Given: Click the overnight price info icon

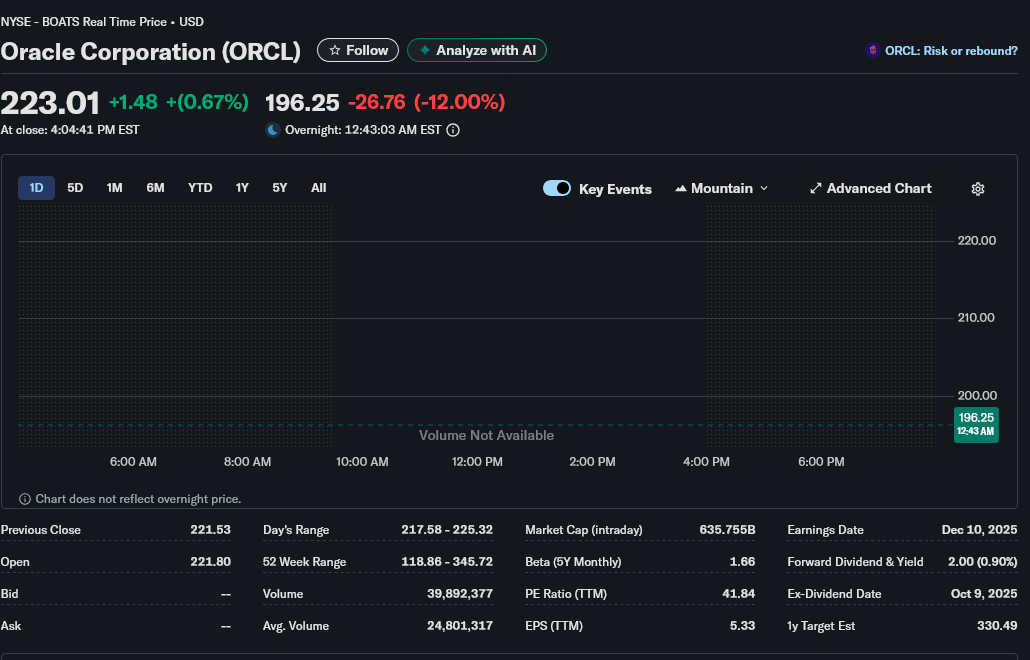Looking at the screenshot, I should 453,130.
